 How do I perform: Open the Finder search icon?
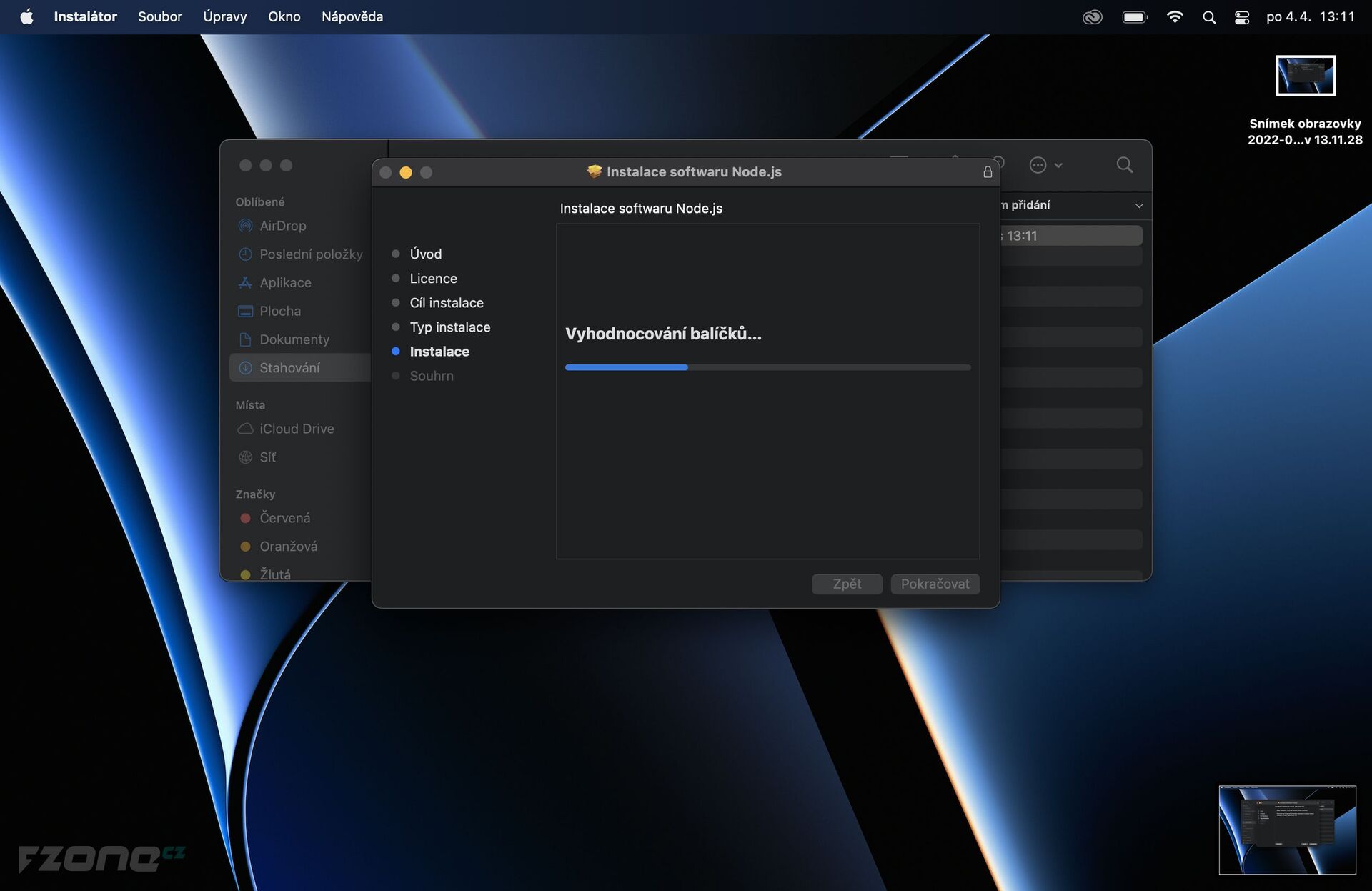point(1124,165)
